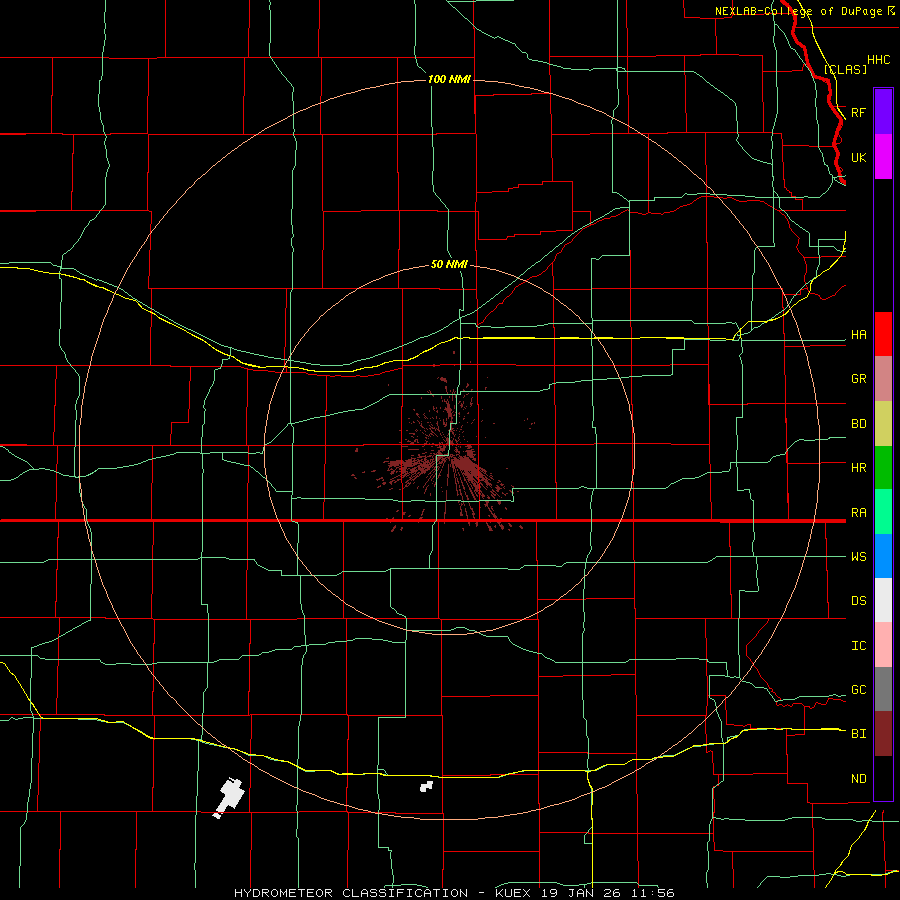
Task: Click the Hydrometeor Classification KUEX timestamp caption
Action: click(x=454, y=893)
